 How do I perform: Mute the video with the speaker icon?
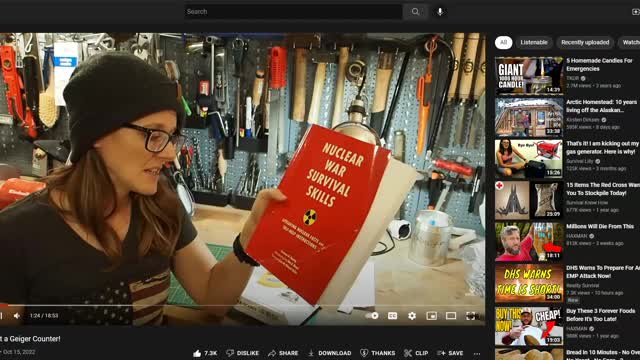point(16,316)
